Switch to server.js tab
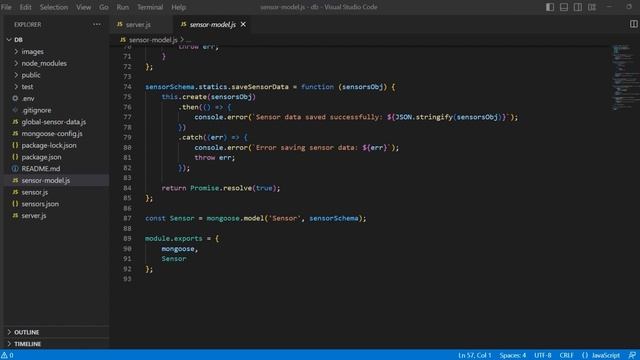640x360 pixels. [x=138, y=24]
